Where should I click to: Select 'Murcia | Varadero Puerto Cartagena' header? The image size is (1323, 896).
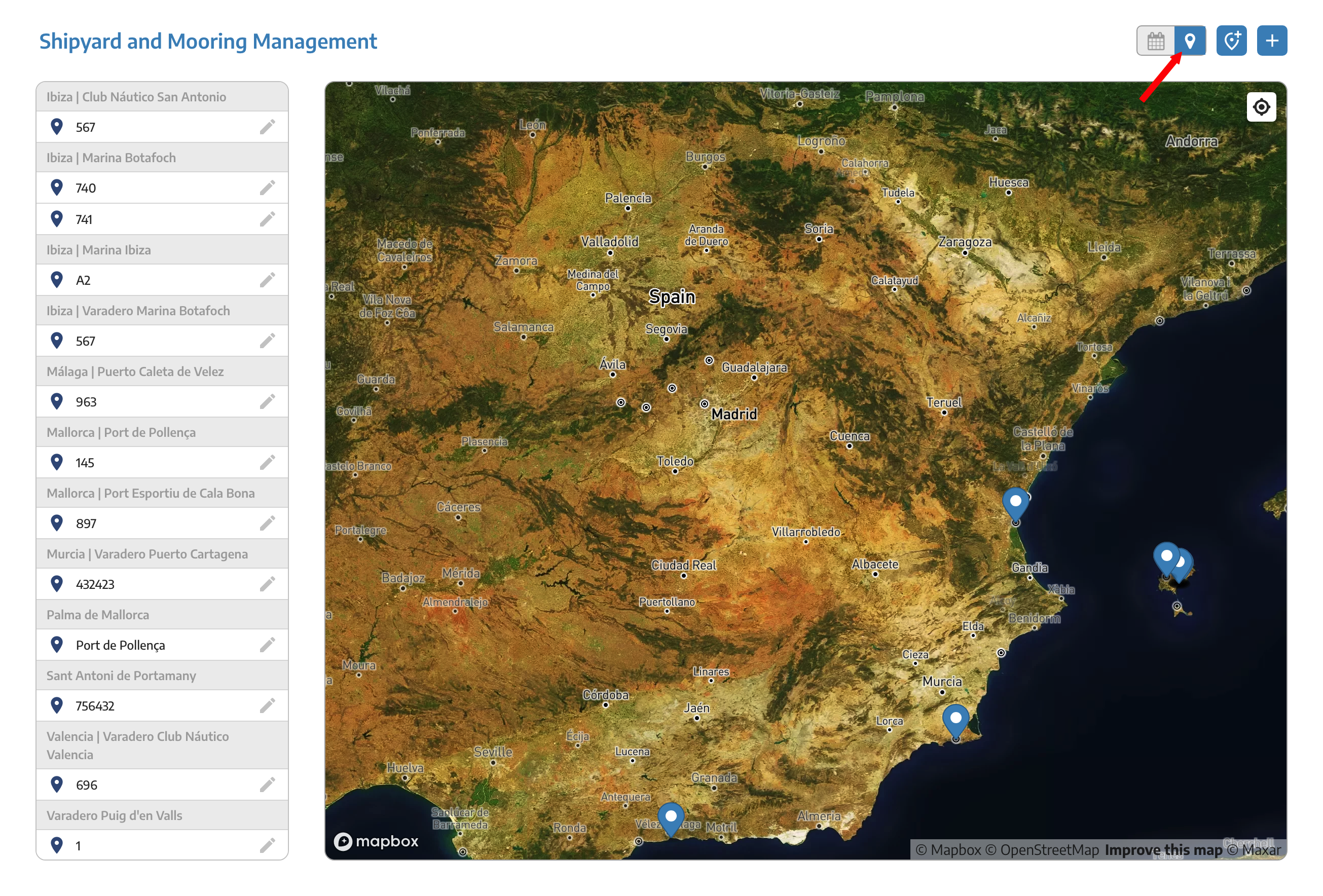coord(162,554)
